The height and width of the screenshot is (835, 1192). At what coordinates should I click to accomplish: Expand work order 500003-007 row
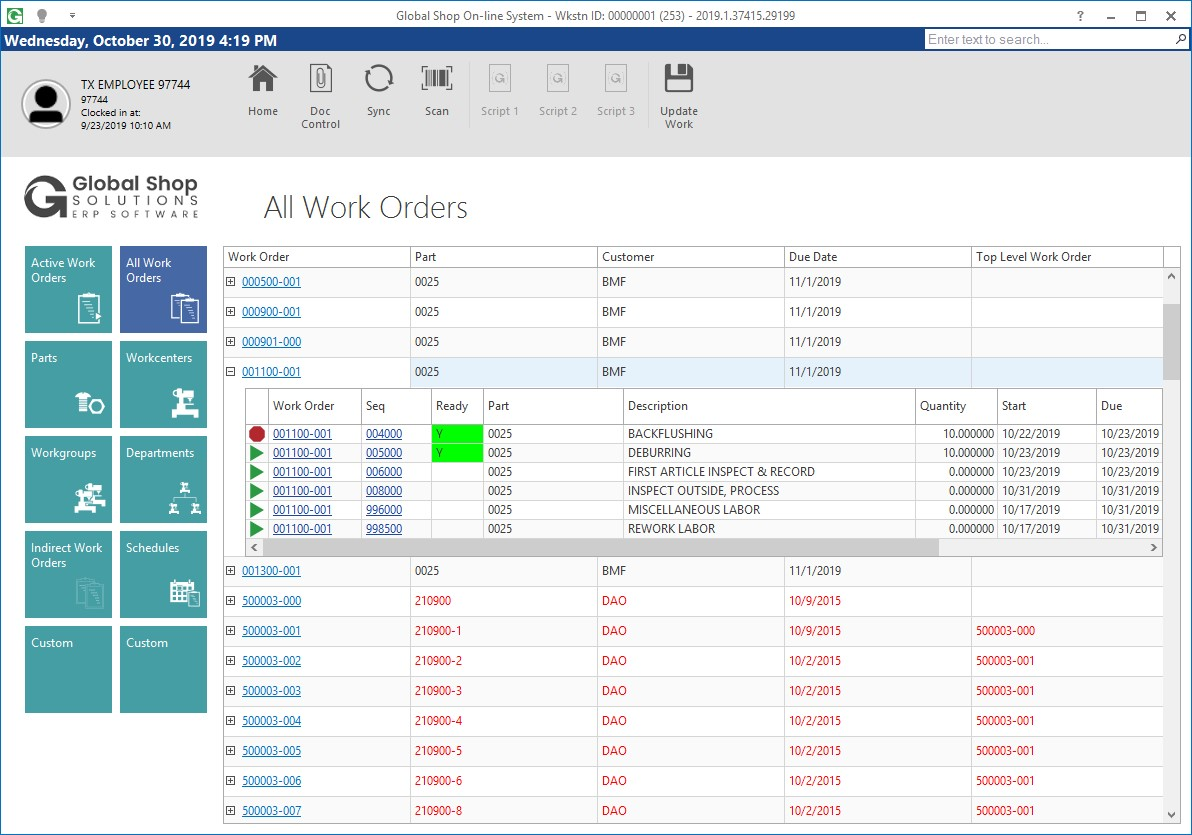click(230, 811)
